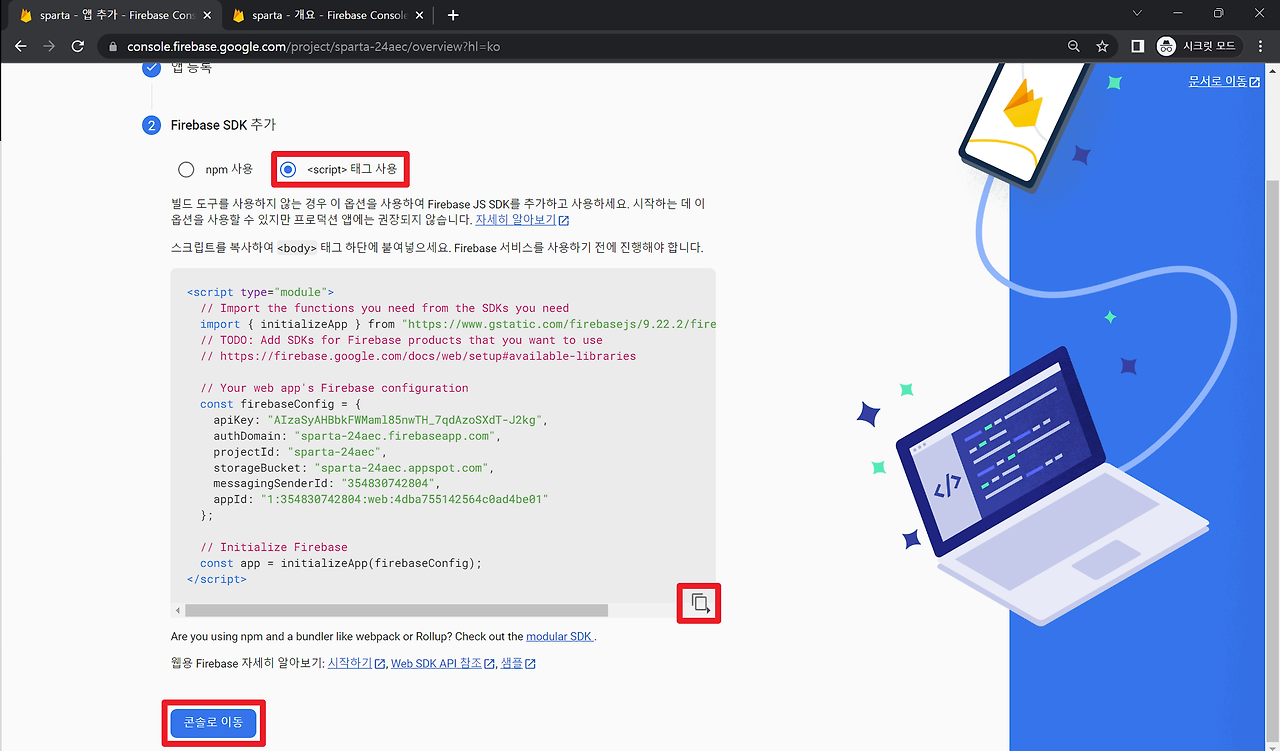Click the closing </script> tag line
The width and height of the screenshot is (1280, 751).
[x=217, y=579]
